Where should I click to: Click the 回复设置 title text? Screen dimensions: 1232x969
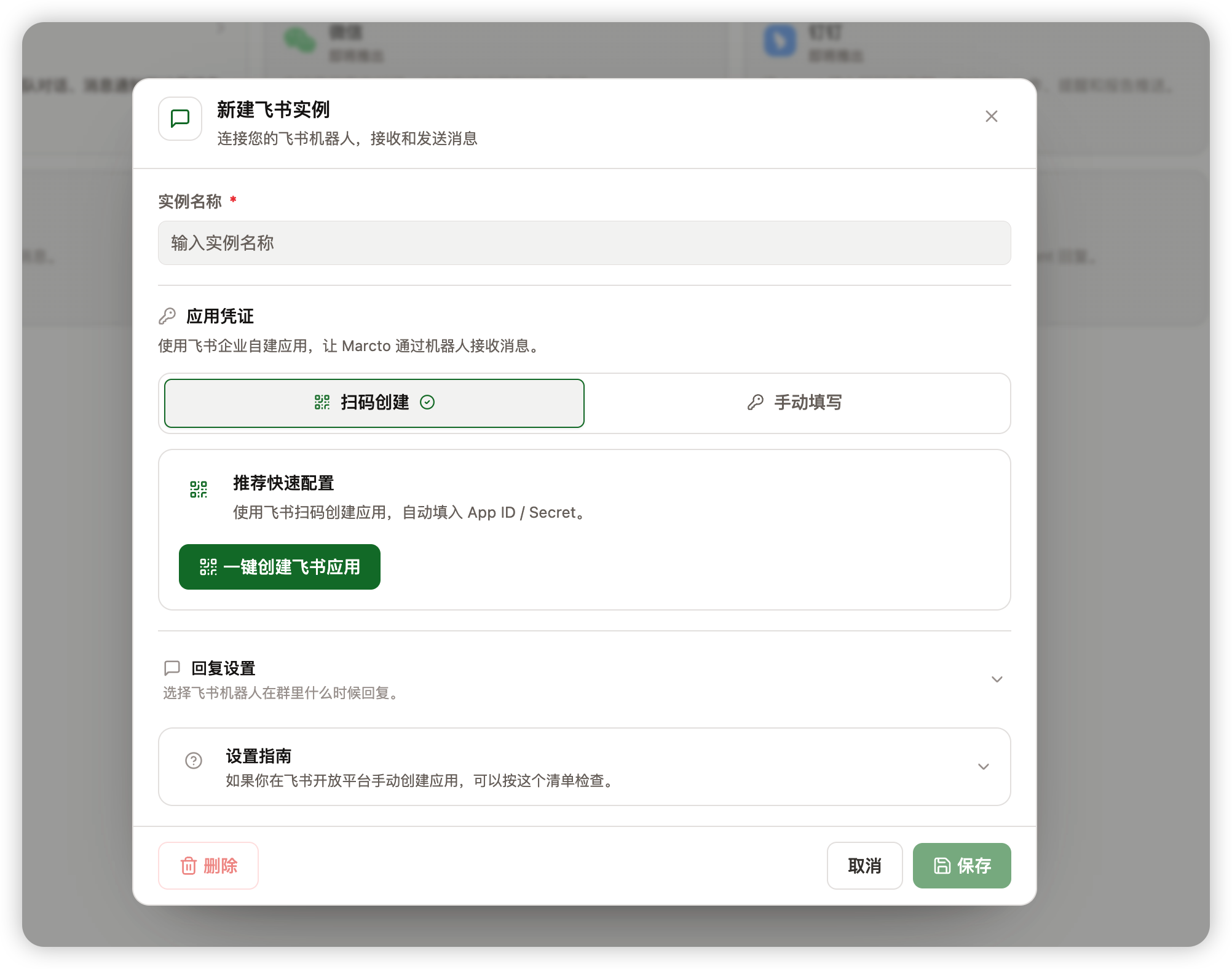pyautogui.click(x=223, y=668)
